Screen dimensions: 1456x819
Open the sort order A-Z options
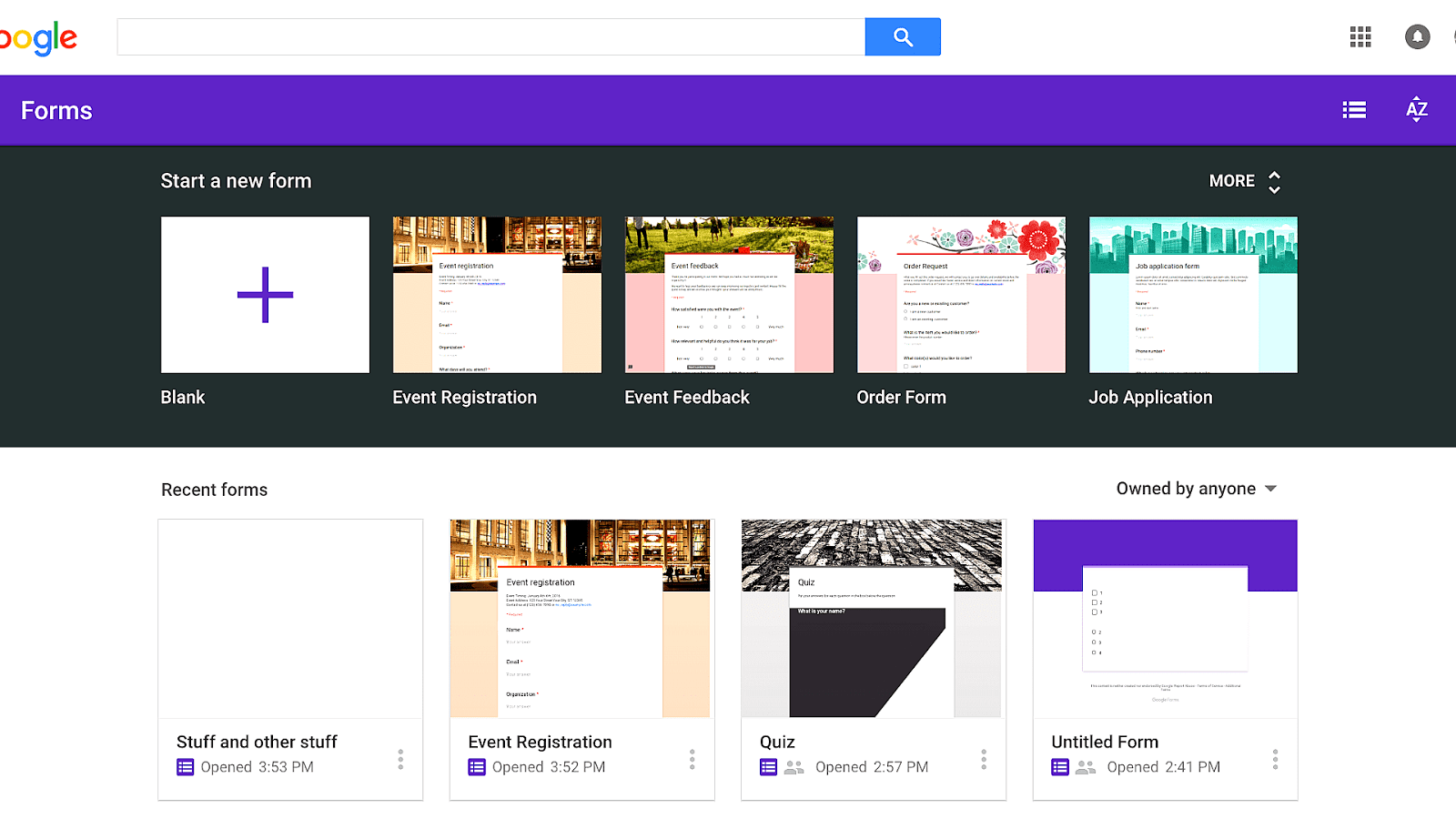(x=1416, y=109)
